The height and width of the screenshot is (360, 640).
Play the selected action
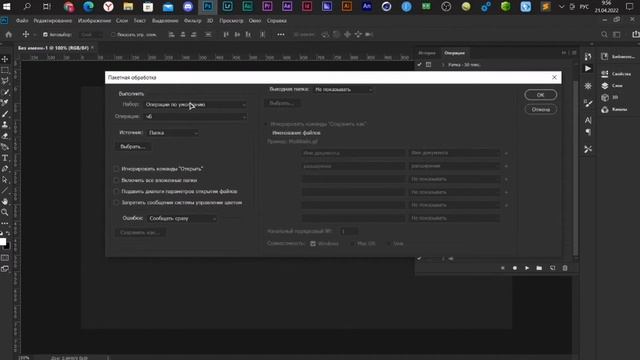pos(527,268)
